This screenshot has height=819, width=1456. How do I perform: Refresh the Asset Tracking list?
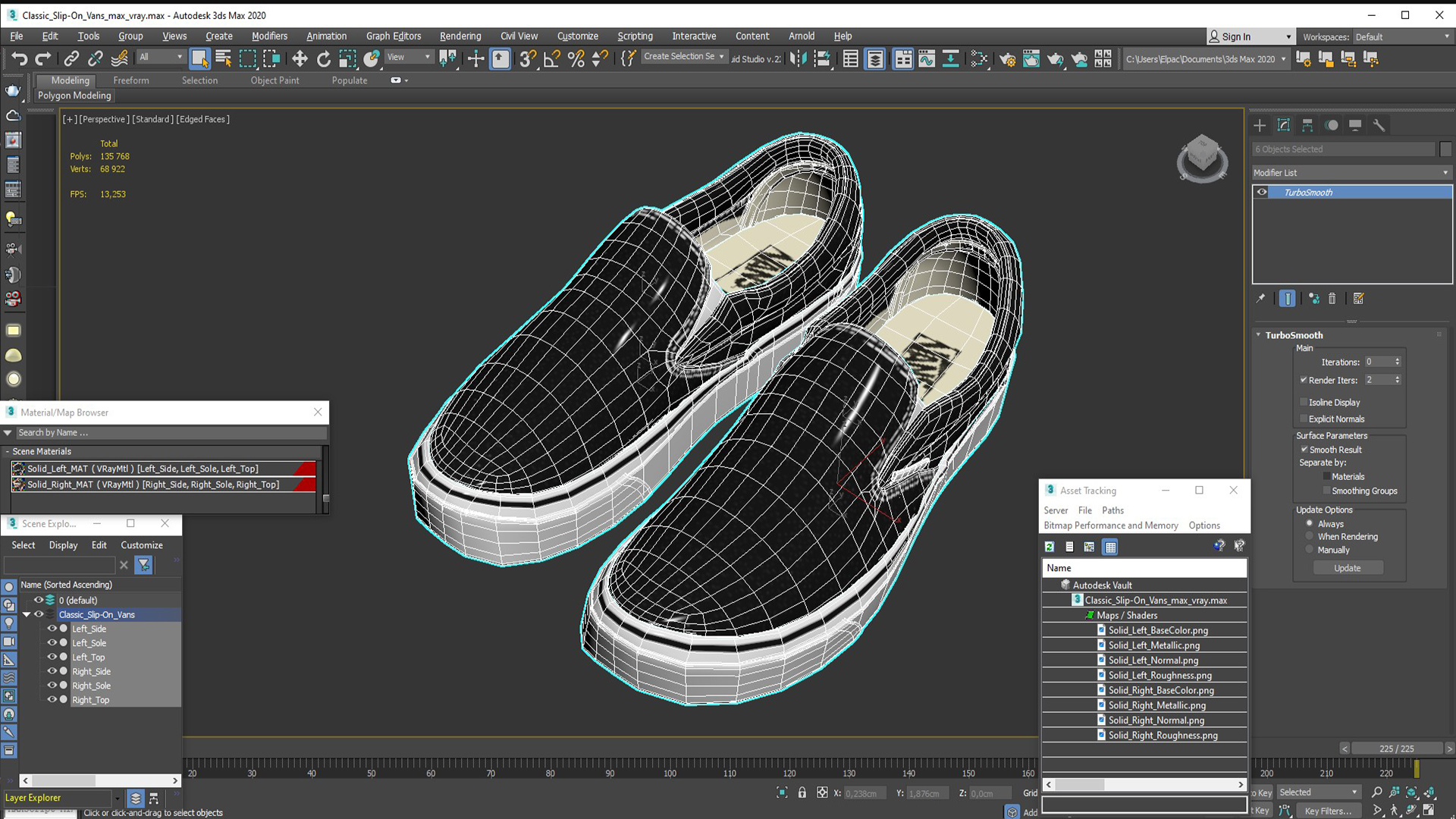[1050, 547]
